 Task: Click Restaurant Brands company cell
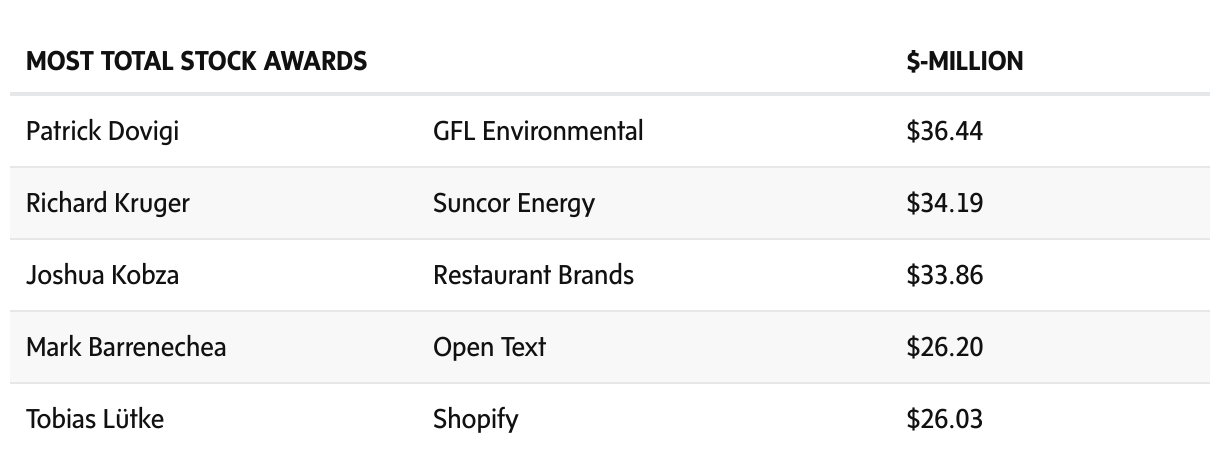(x=533, y=275)
